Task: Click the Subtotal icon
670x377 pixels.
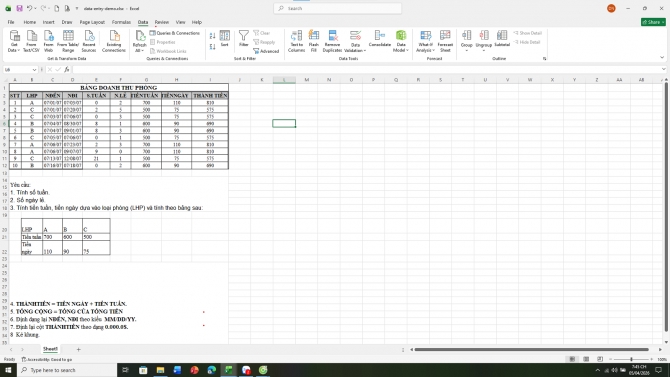Action: coord(502,39)
